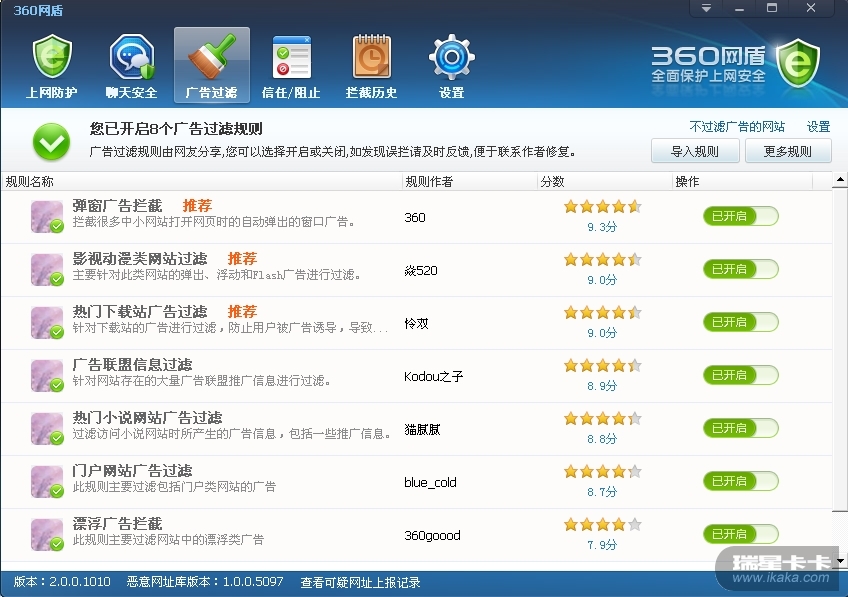Image resolution: width=848 pixels, height=597 pixels.
Task: Click the scrollbar down arrow
Action: pyautogui.click(x=840, y=561)
